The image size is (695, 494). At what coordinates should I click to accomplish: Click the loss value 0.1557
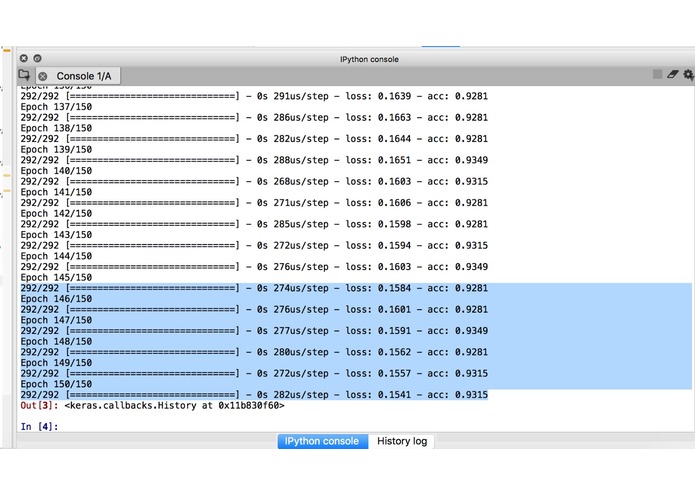(x=394, y=373)
